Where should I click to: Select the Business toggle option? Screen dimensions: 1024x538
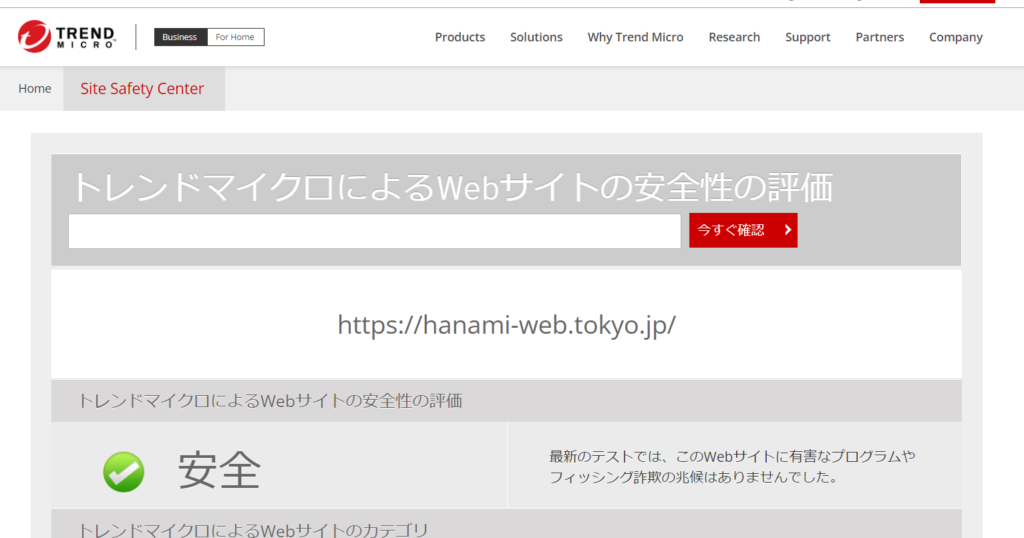[x=180, y=37]
